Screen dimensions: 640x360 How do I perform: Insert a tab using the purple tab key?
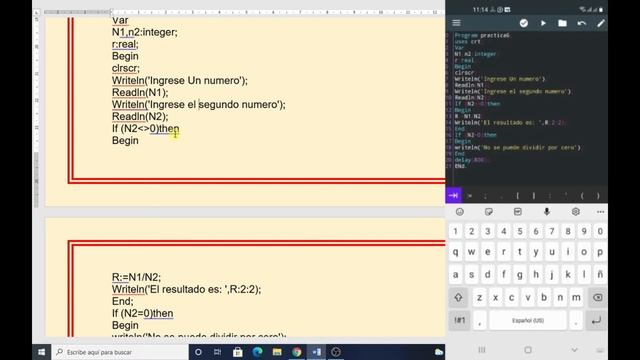[453, 196]
